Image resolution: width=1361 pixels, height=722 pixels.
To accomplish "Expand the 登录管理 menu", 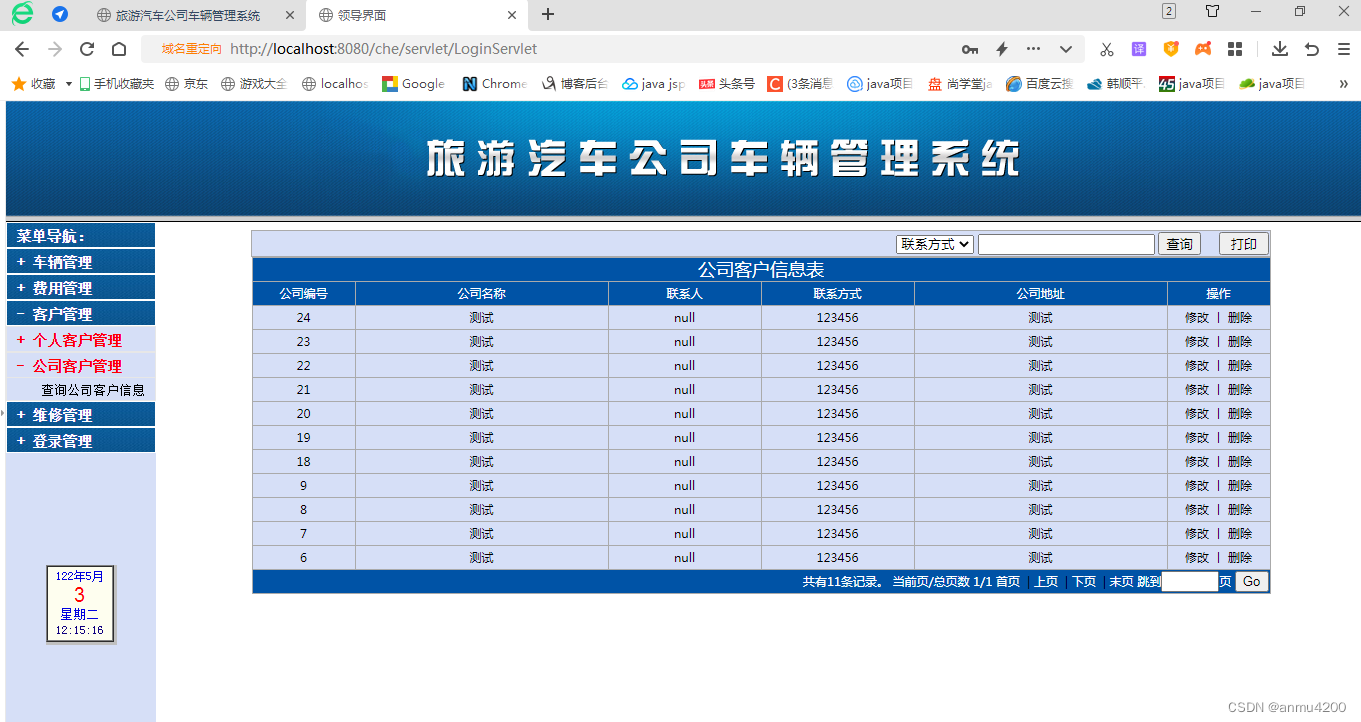I will coord(81,441).
